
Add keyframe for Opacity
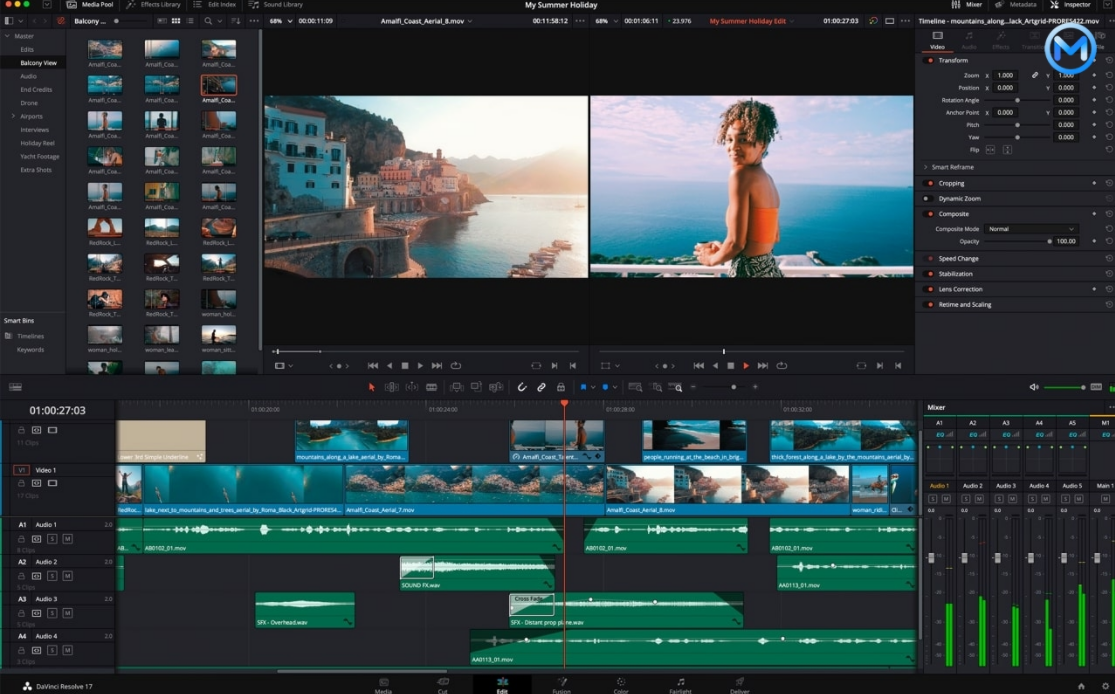point(1094,241)
